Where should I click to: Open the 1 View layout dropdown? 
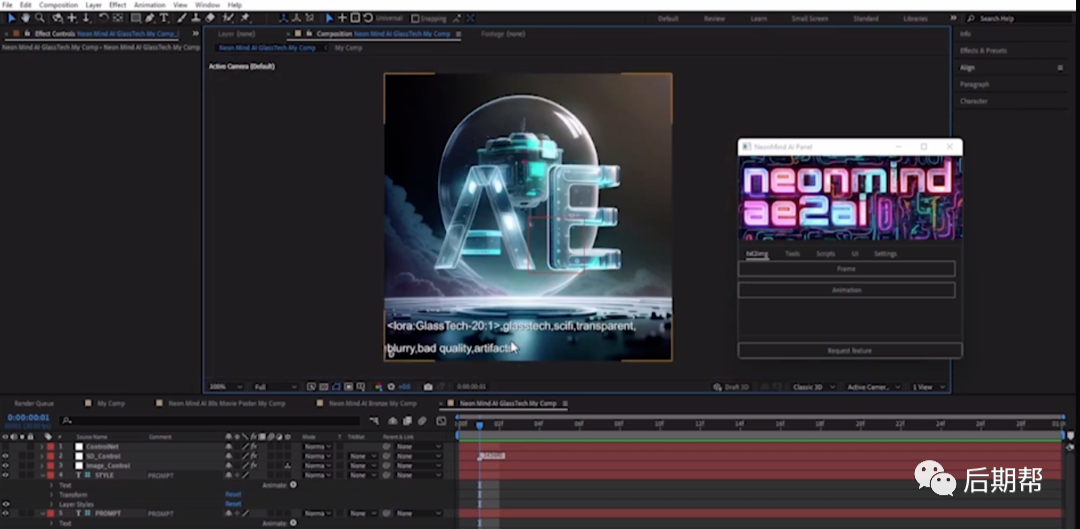point(928,387)
